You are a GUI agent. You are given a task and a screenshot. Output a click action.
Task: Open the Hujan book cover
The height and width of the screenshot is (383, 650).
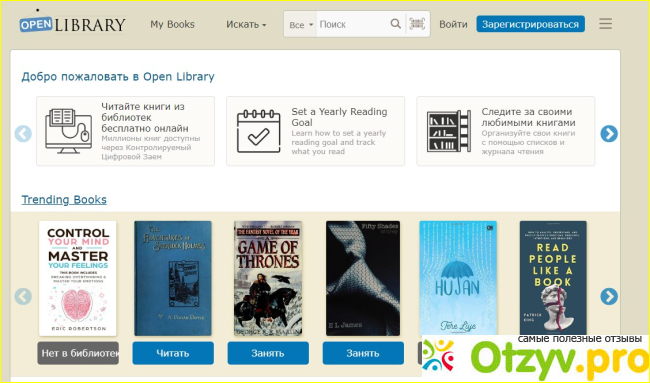pos(458,278)
